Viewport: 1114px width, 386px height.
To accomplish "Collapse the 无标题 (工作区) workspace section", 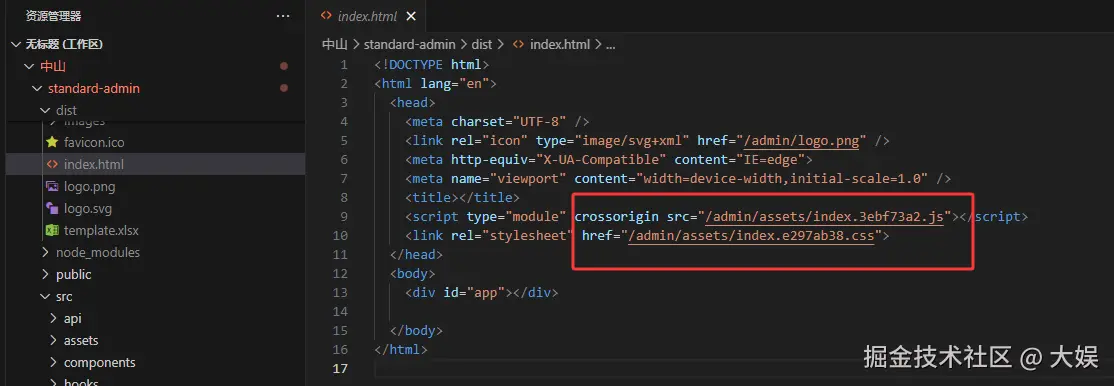I will point(16,44).
